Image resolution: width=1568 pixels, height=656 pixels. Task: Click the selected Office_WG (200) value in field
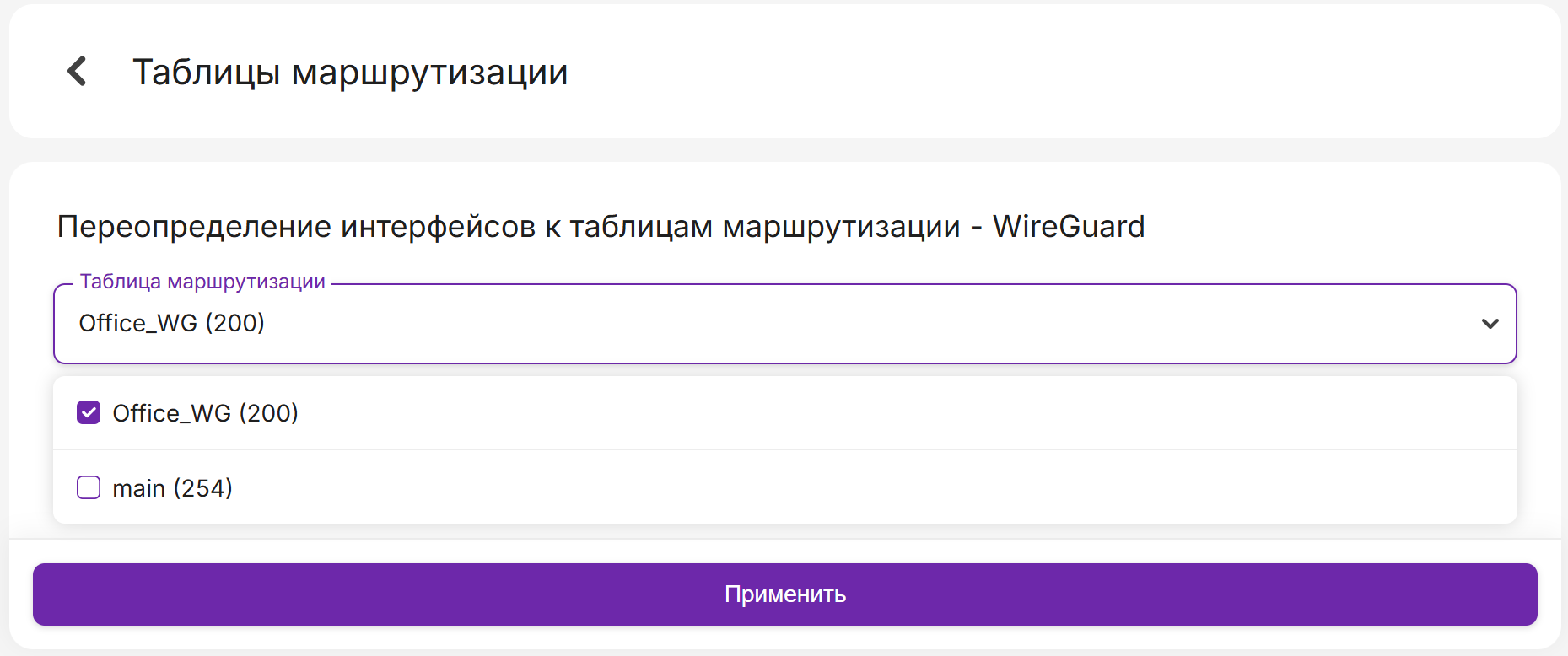click(172, 323)
